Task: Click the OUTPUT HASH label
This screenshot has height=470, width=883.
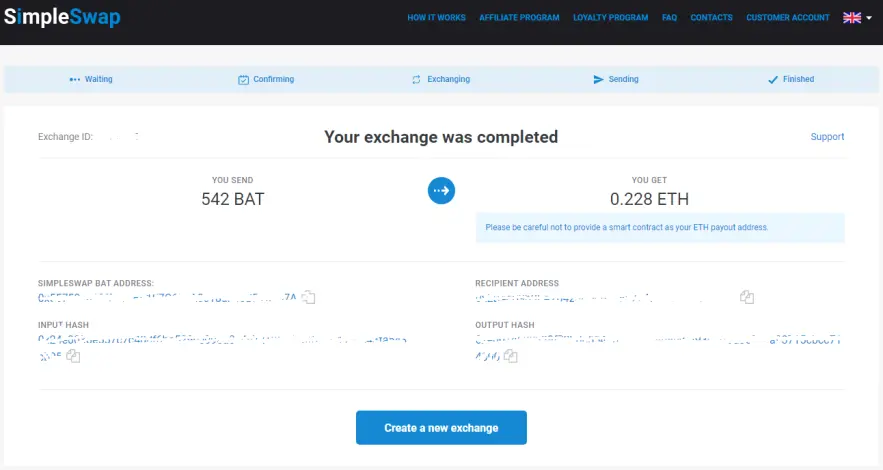Action: coord(505,325)
